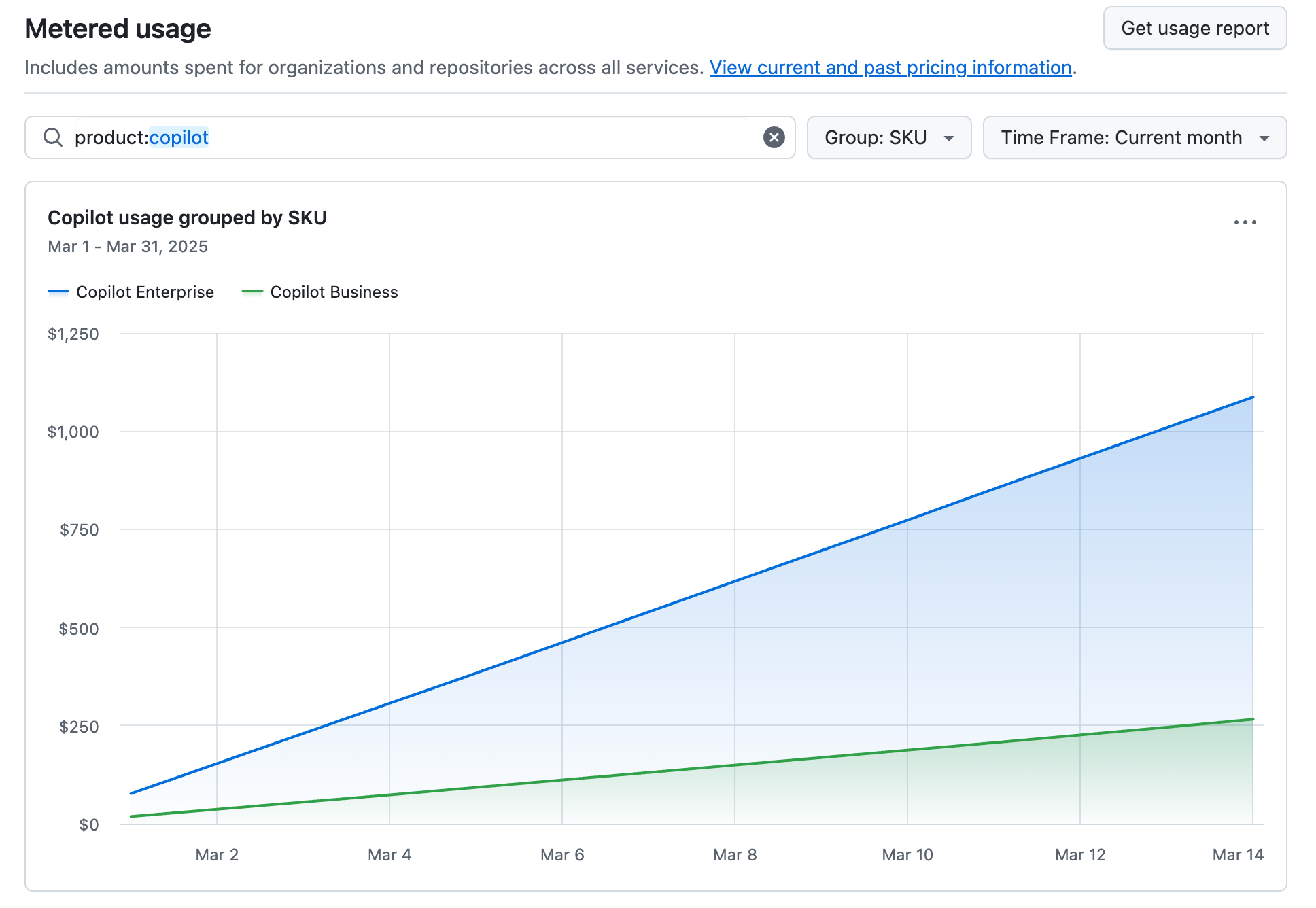
Task: Click the Mar 2 x-axis label
Action: (x=217, y=854)
